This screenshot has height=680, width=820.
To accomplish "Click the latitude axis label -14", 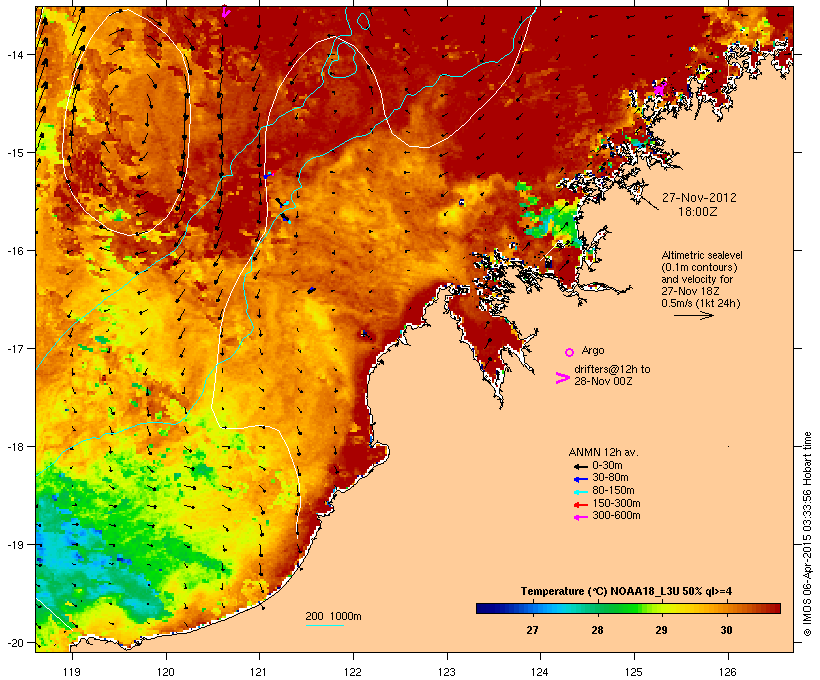I will coord(15,55).
